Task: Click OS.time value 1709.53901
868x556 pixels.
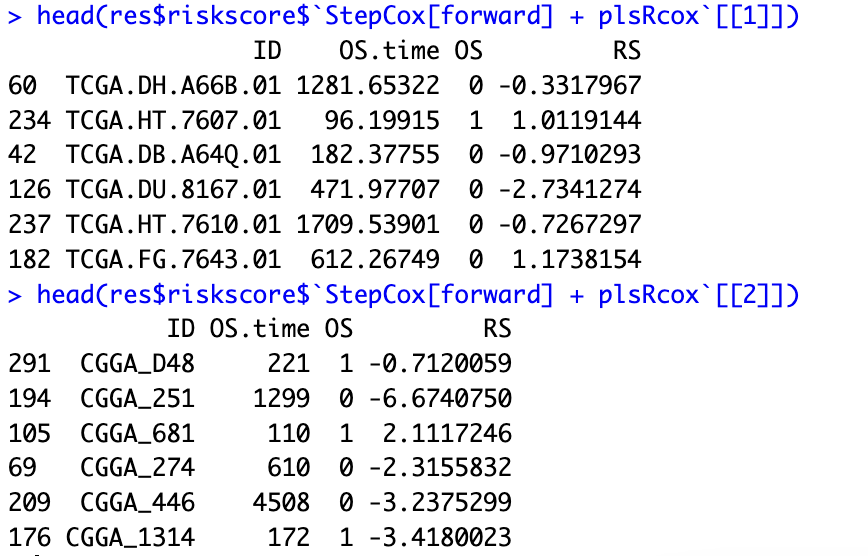Action: (x=368, y=225)
